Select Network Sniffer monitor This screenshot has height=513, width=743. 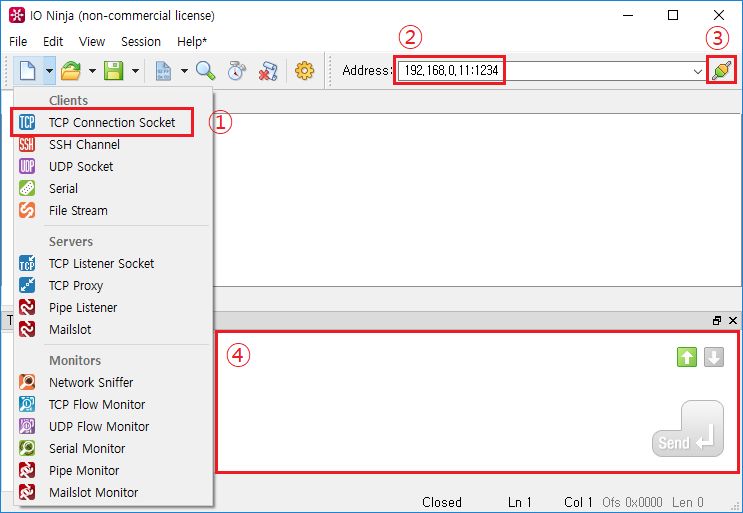(x=112, y=382)
